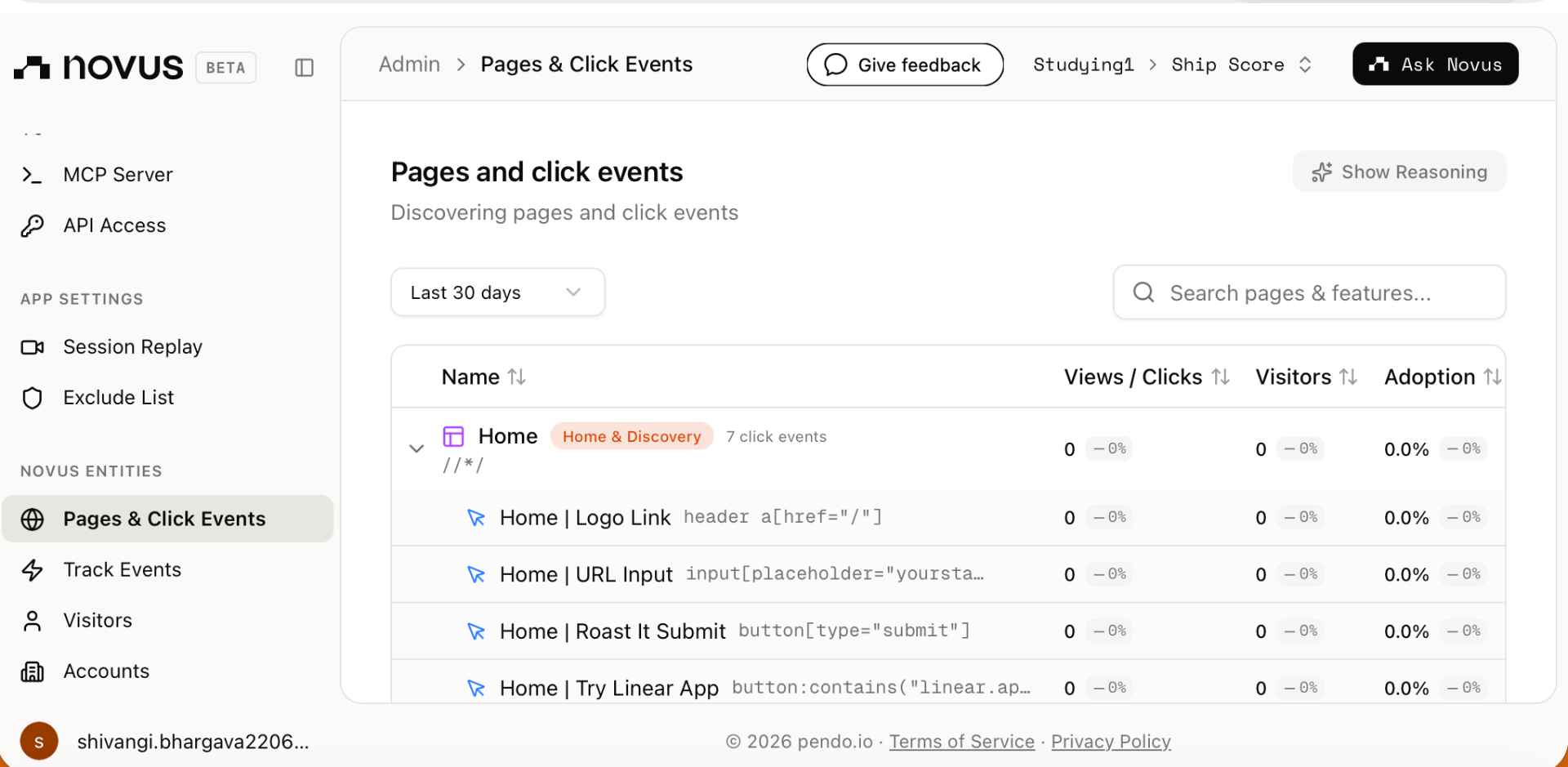The width and height of the screenshot is (1568, 767).
Task: Click the header a[href="/"] selector text
Action: pyautogui.click(x=782, y=517)
